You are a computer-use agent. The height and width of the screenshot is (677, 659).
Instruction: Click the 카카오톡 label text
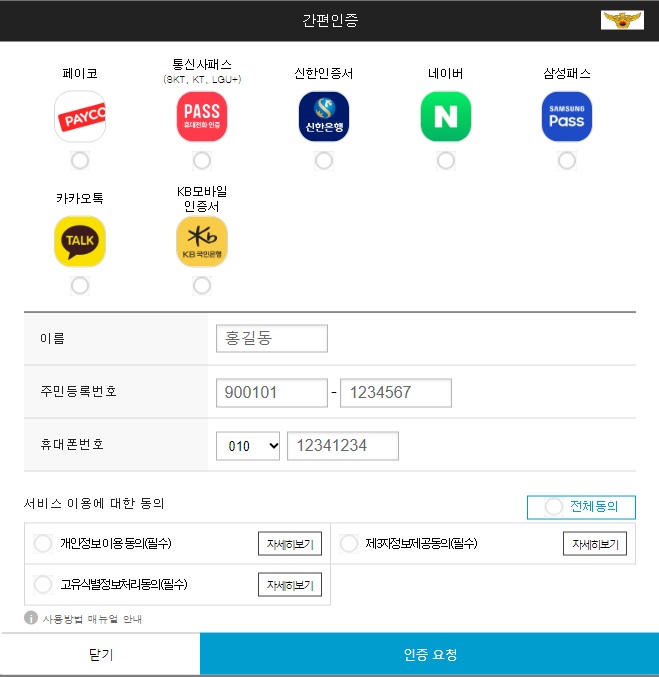(x=80, y=198)
